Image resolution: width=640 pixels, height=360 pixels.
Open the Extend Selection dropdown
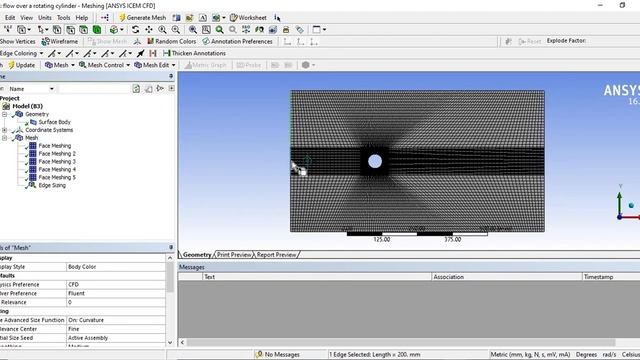tap(116, 29)
